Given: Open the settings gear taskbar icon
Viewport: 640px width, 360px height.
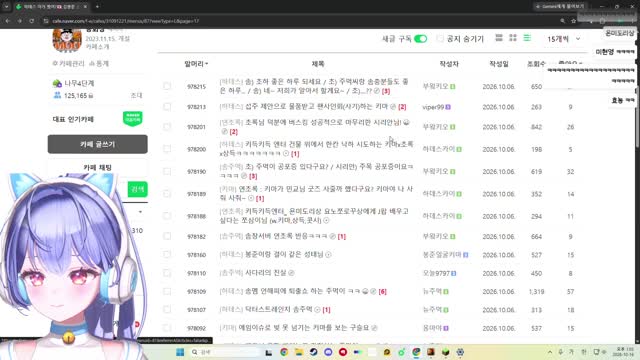Looking at the screenshot, I should [460, 352].
